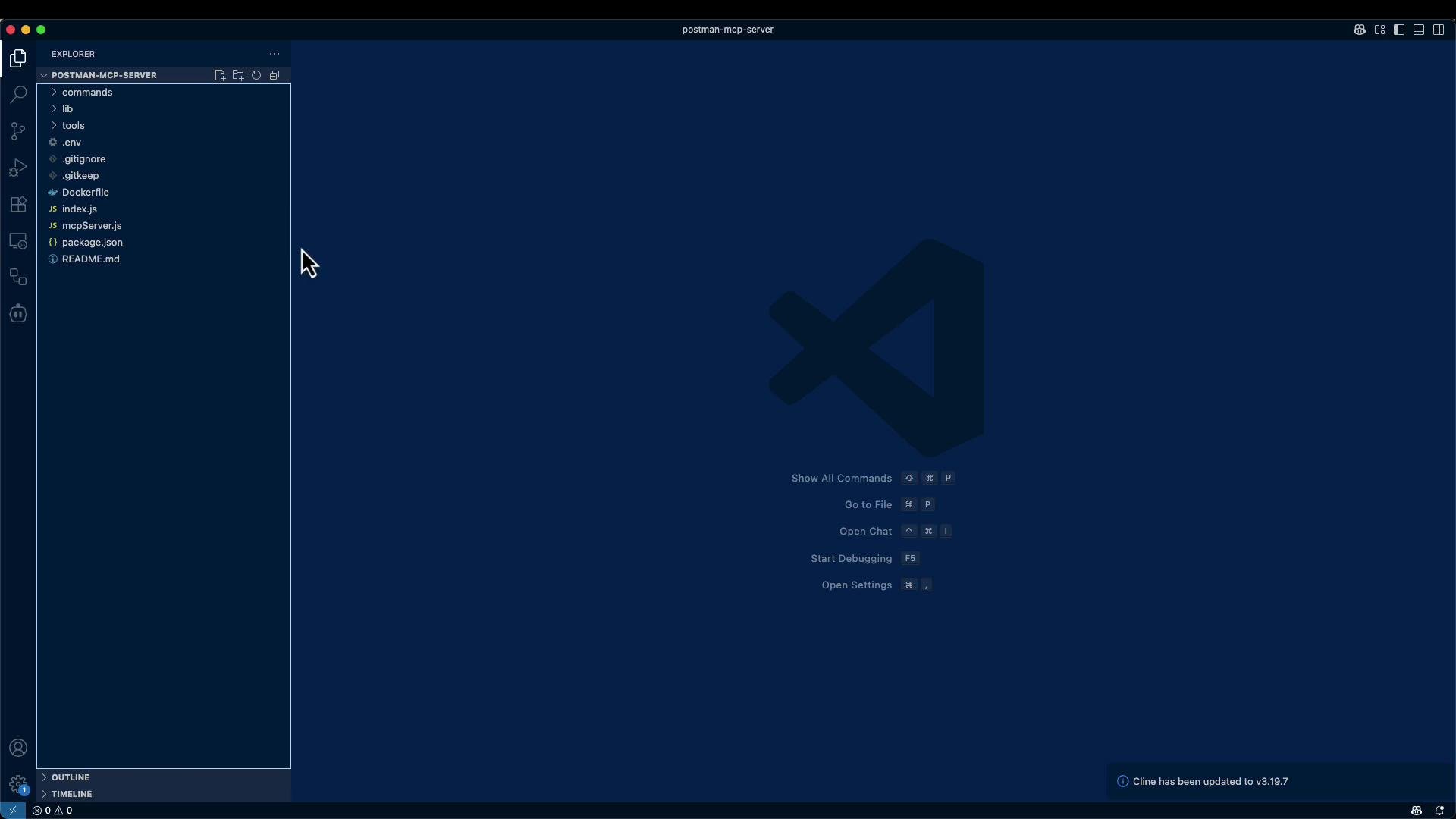Open notifications bell in status bar

tap(1439, 811)
